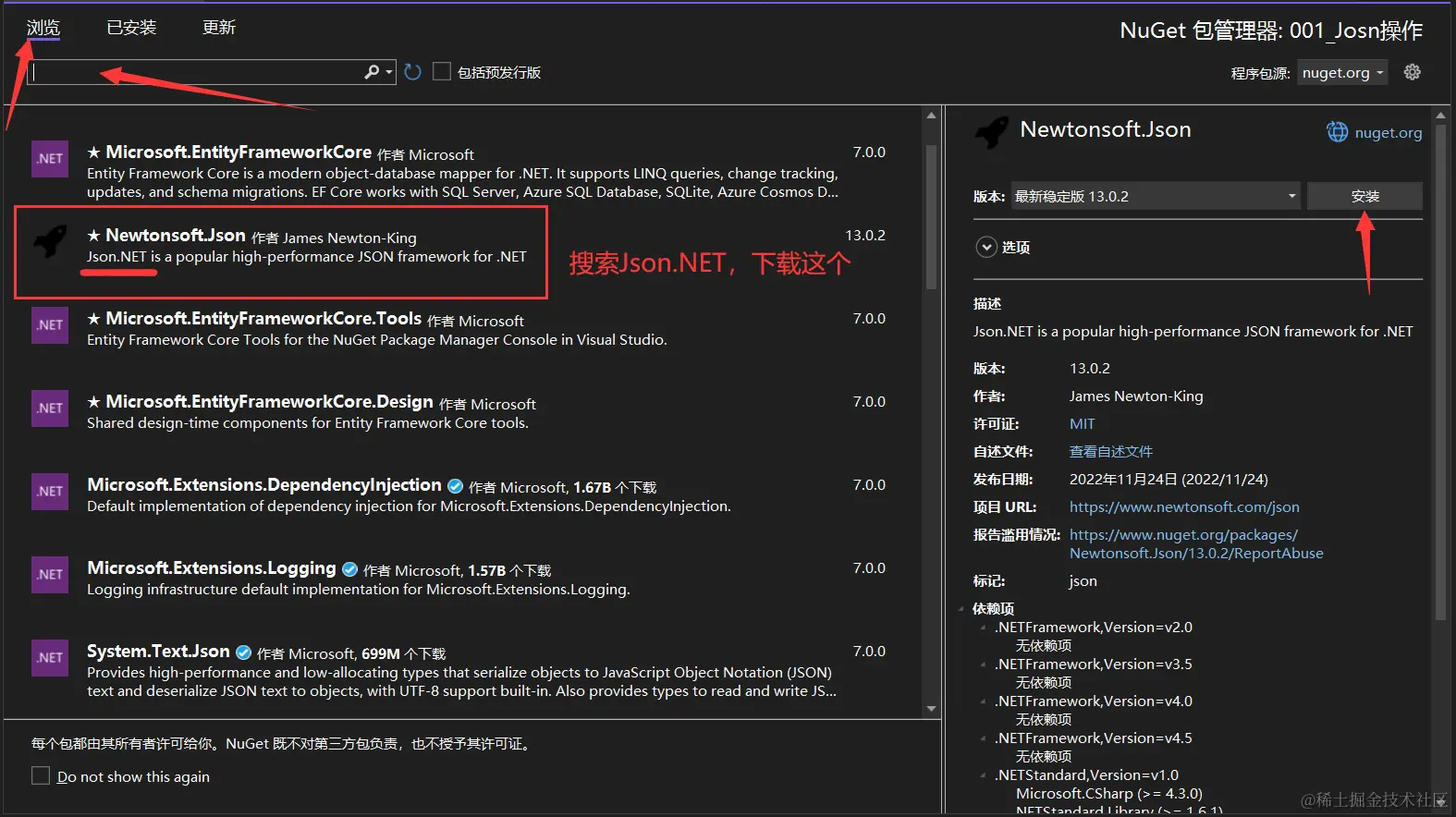Check Do not show this again
1456x817 pixels.
41,775
